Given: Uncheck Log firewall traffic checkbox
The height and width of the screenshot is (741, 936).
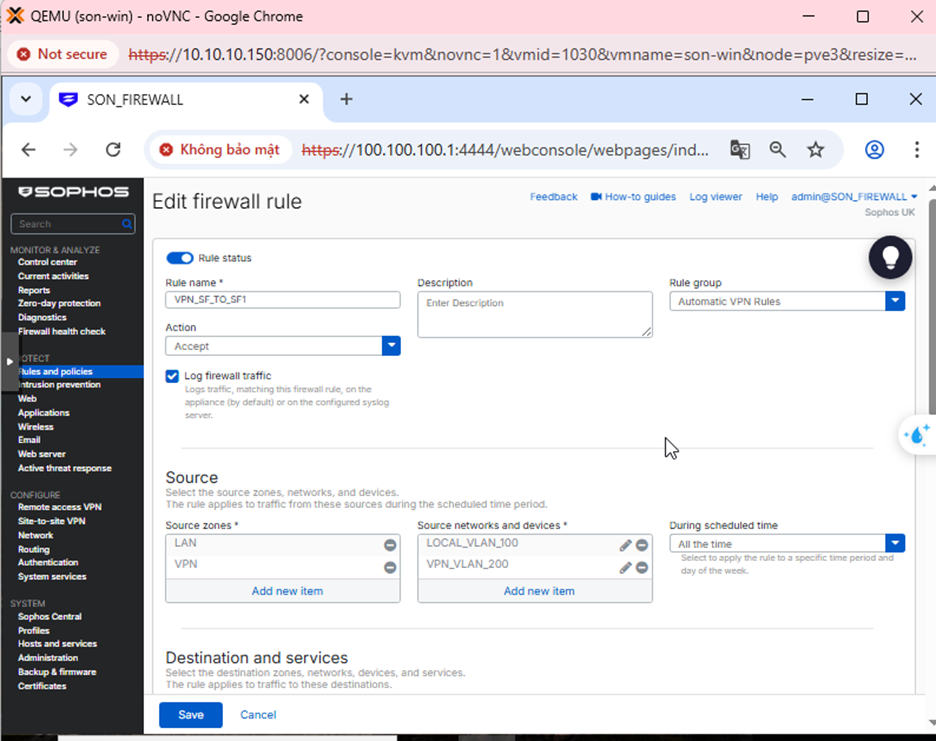Looking at the screenshot, I should coord(172,376).
